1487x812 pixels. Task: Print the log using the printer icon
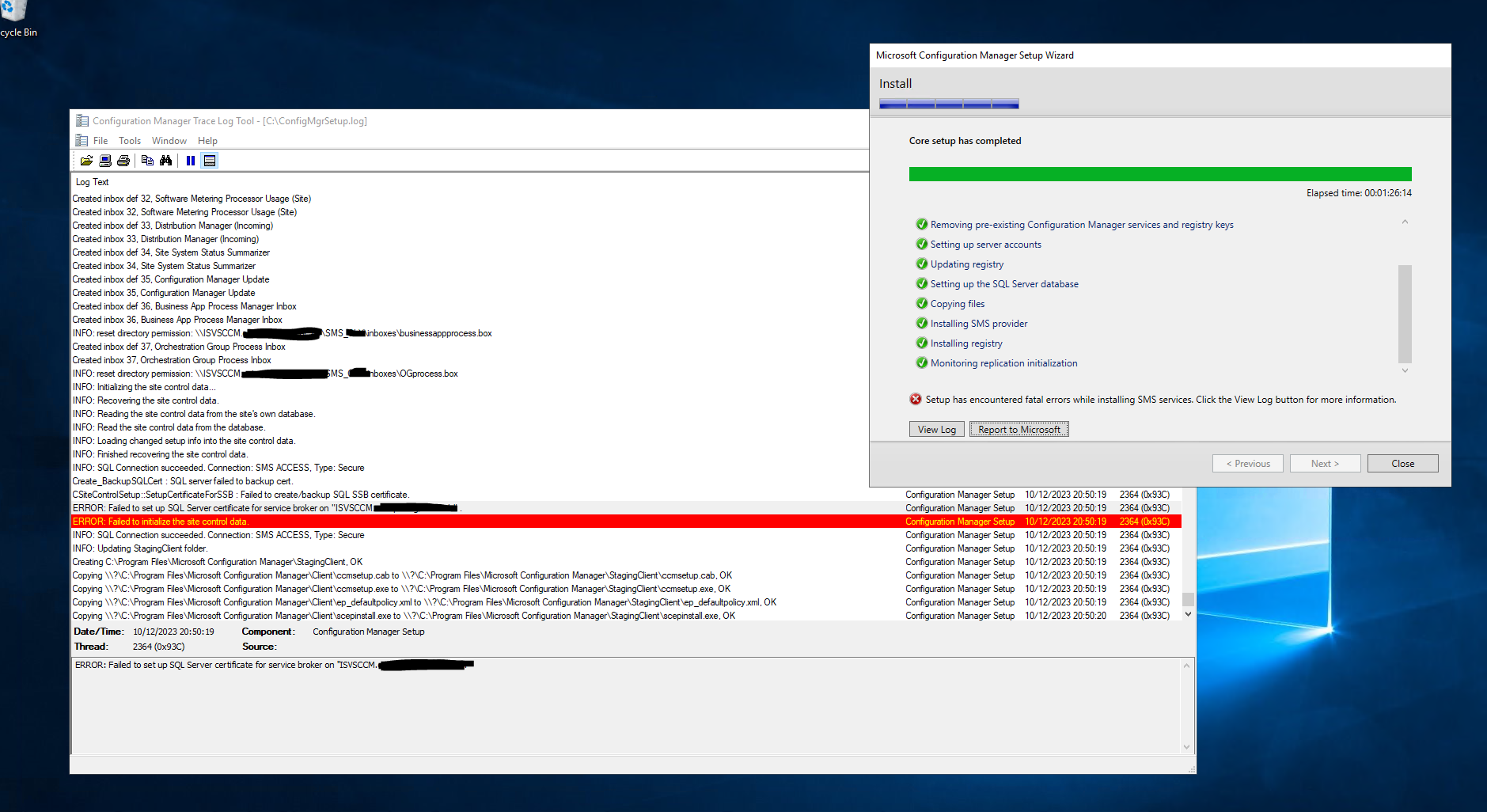click(x=123, y=161)
